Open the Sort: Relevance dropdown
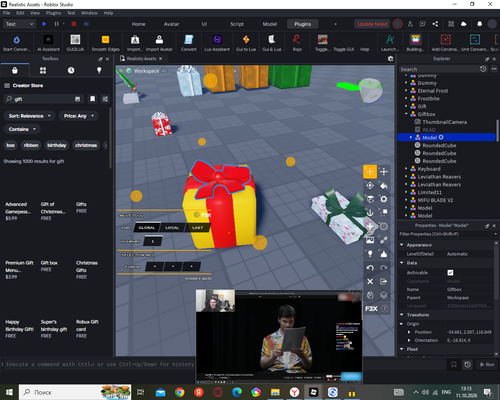Image resolution: width=500 pixels, height=400 pixels. (30, 116)
